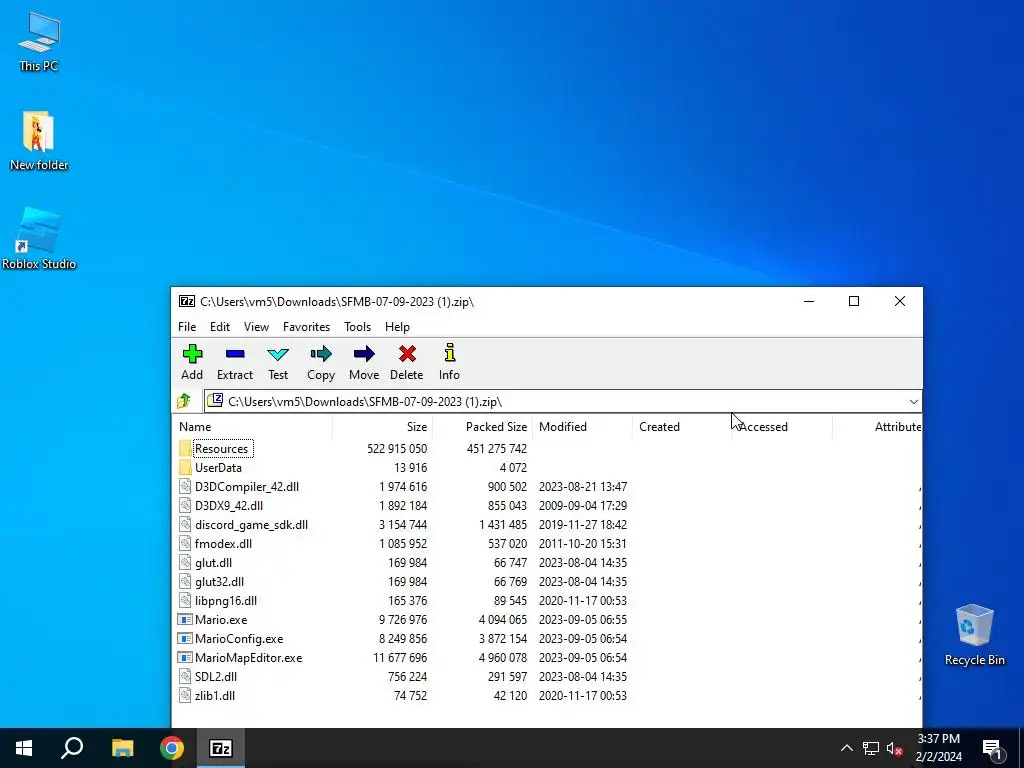Screen dimensions: 1024x768
Task: Select the fmodex.dll file
Action: coord(223,543)
